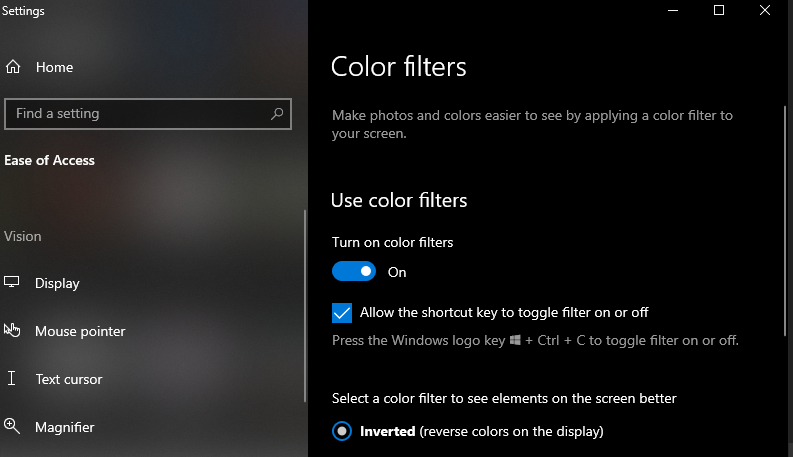Click the Mouse pointer hand icon
793x457 pixels.
12,330
